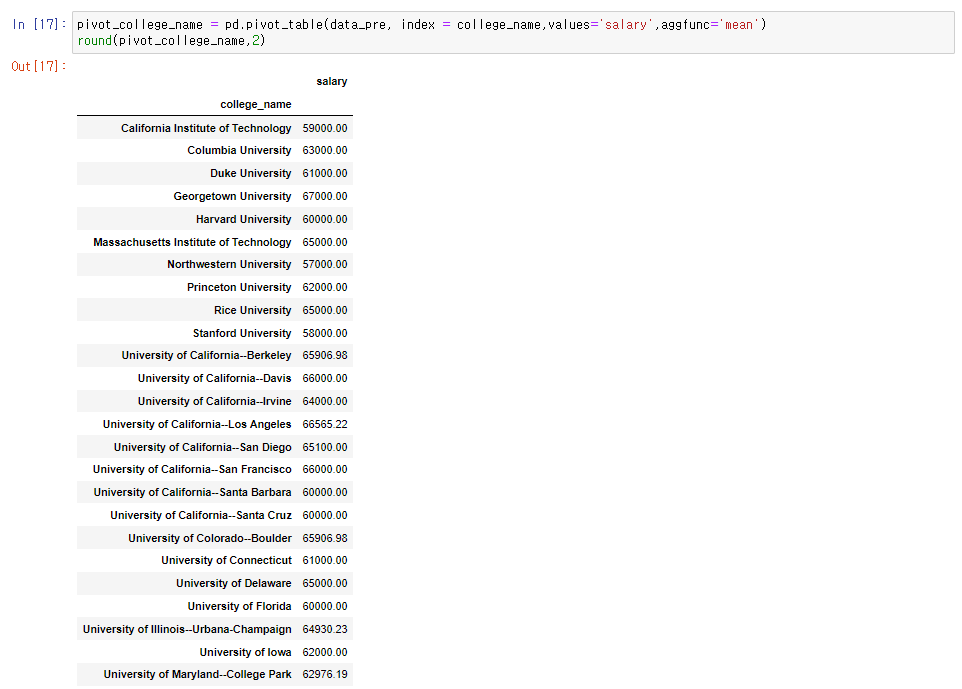
Task: Click salary value 62976.19 for College Park
Action: (x=325, y=674)
